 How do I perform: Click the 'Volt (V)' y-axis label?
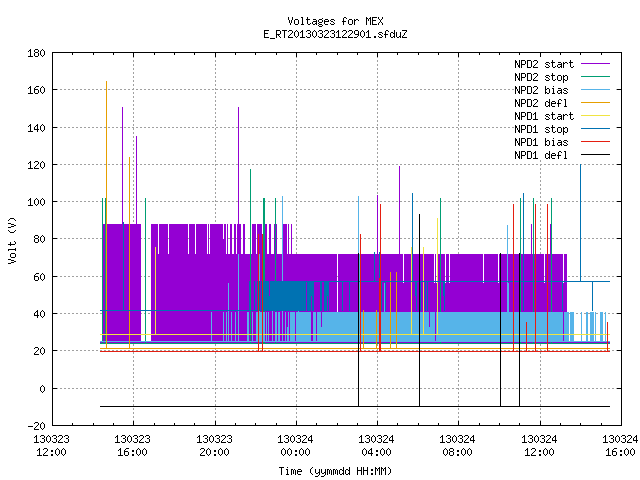[x=12, y=240]
